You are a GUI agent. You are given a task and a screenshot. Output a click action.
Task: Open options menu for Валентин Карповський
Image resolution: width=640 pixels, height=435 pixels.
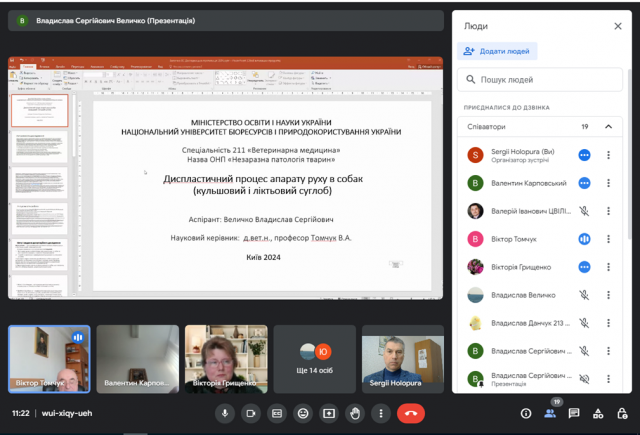click(608, 183)
